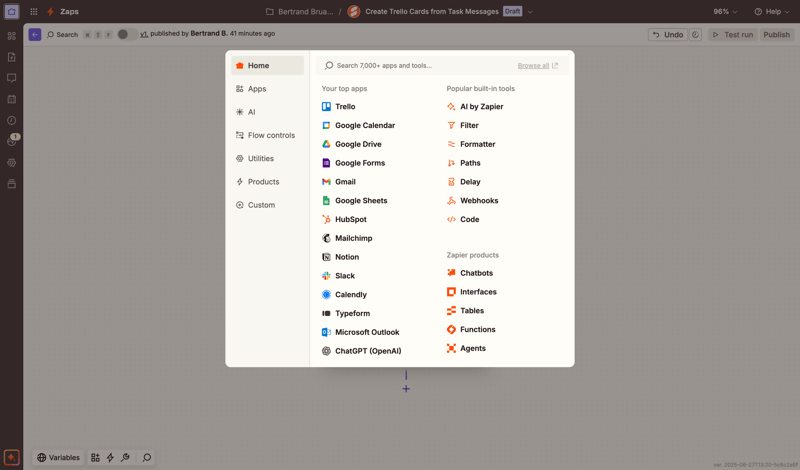Click the Undo button
Image resolution: width=800 pixels, height=470 pixels.
pyautogui.click(x=667, y=35)
